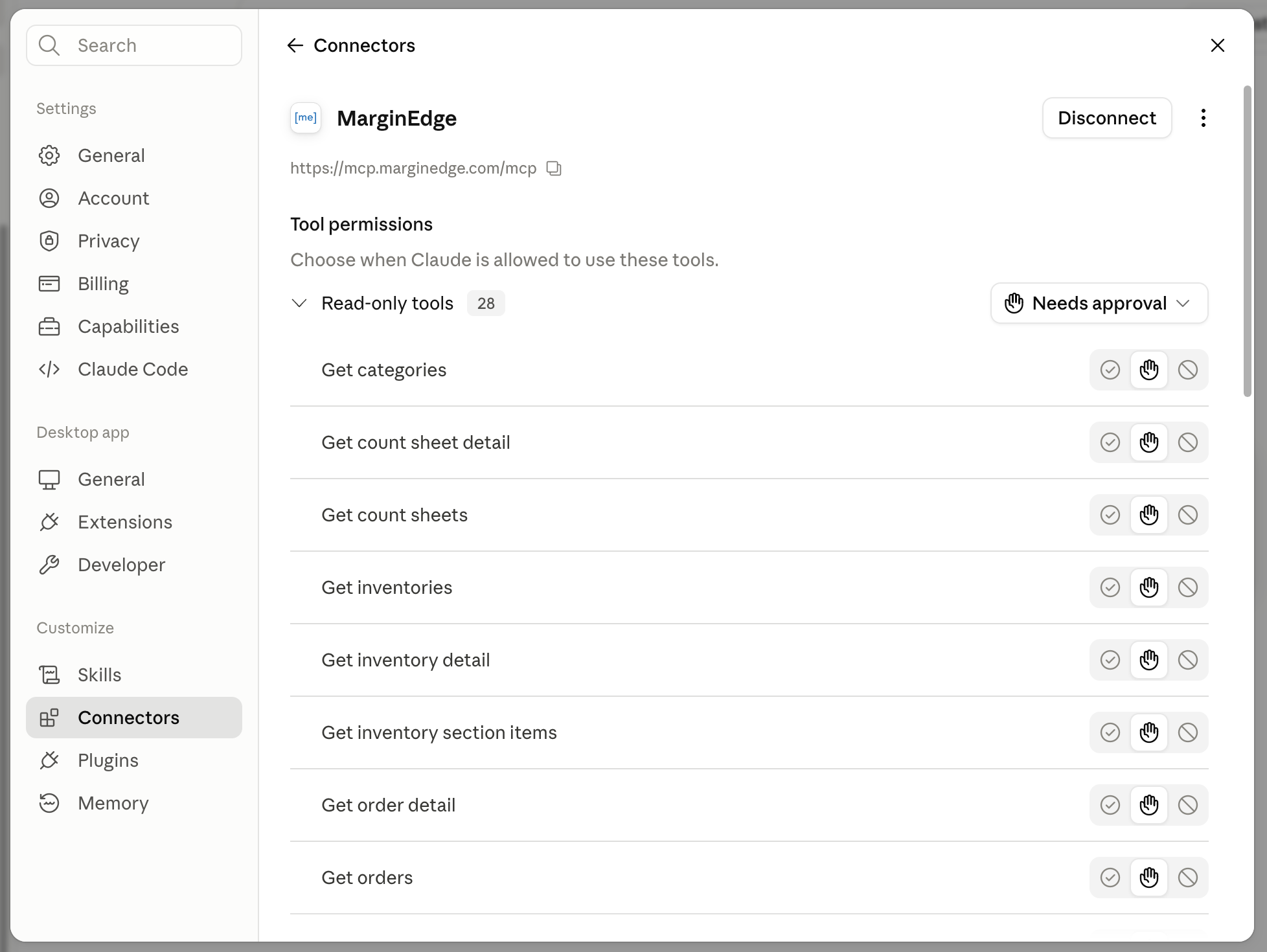The width and height of the screenshot is (1267, 952).
Task: Block the Get count sheet detail tool
Action: click(1188, 442)
